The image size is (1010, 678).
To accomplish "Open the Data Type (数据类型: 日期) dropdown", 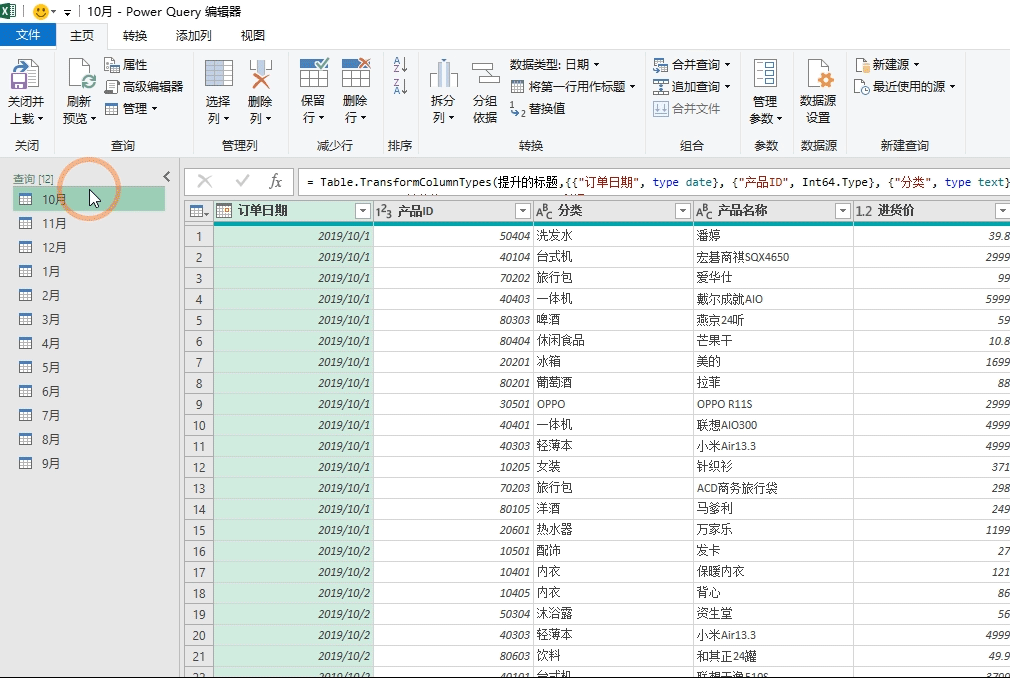I will point(555,64).
